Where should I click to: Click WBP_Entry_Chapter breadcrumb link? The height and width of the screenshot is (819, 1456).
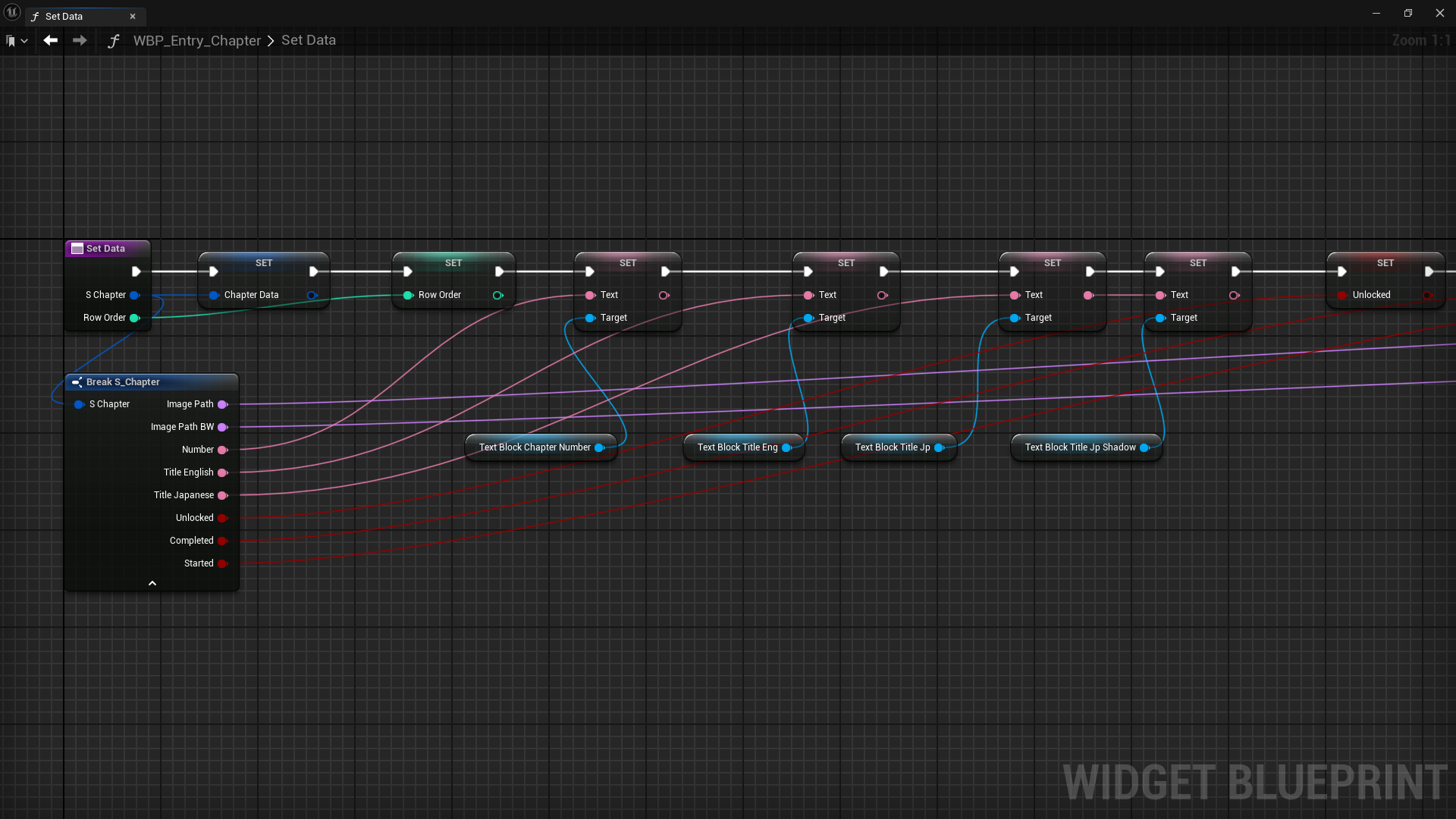196,40
